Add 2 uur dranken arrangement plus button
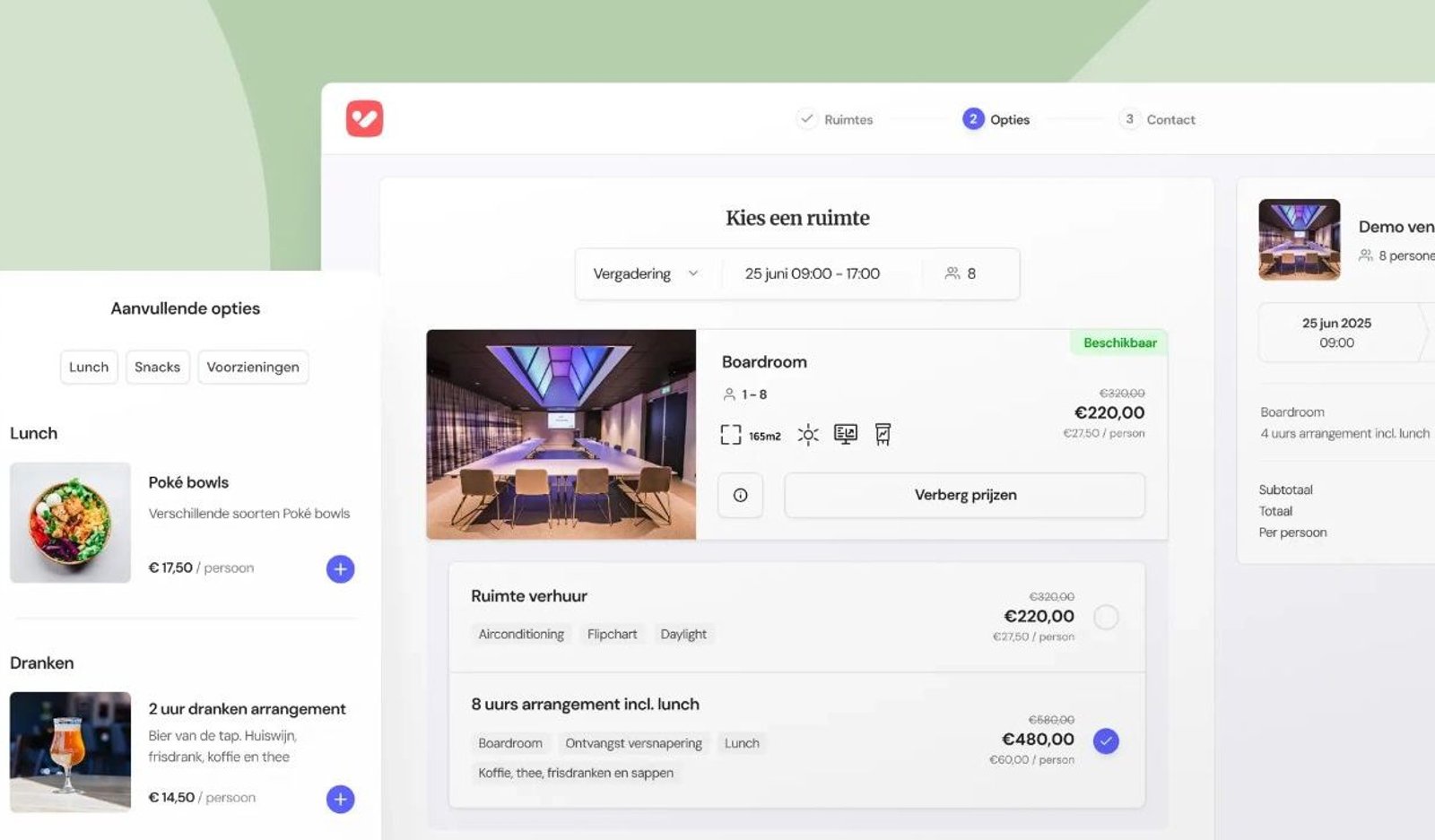This screenshot has width=1435, height=840. coord(340,799)
